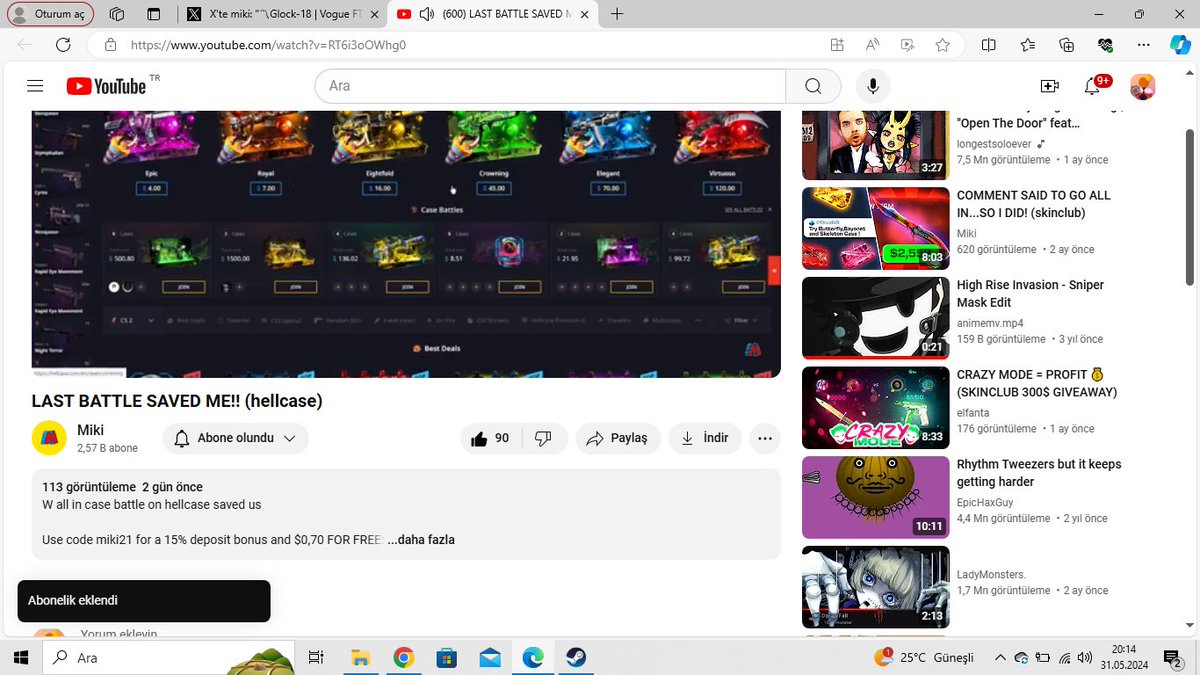Open Google Chrome from the taskbar

click(x=403, y=658)
